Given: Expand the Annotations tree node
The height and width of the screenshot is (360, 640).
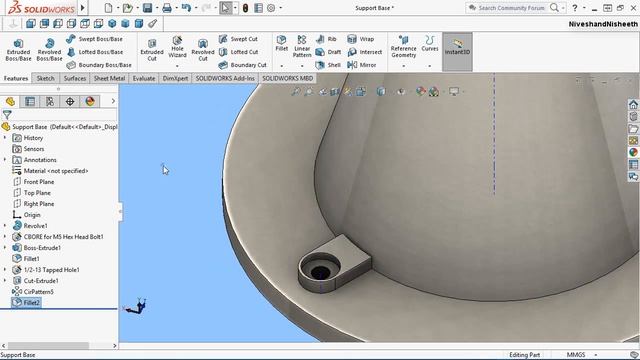Looking at the screenshot, I should point(5,160).
